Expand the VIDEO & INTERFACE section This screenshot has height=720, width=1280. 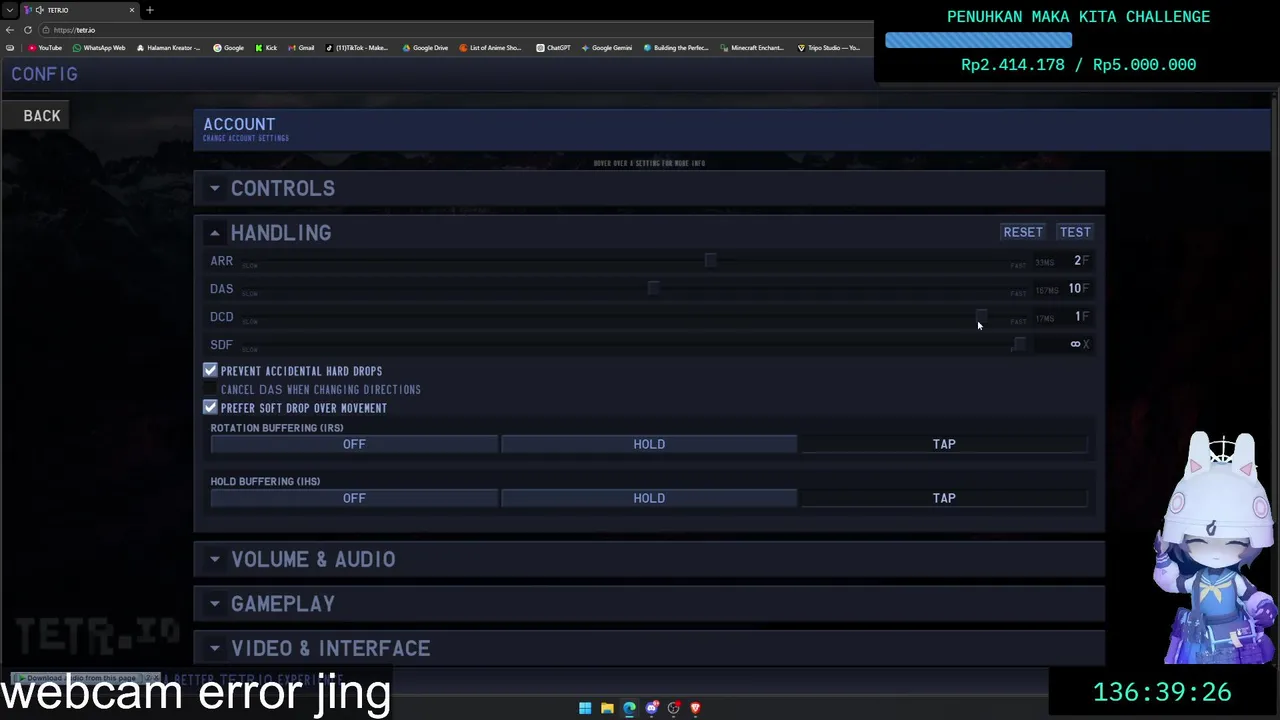tap(649, 648)
